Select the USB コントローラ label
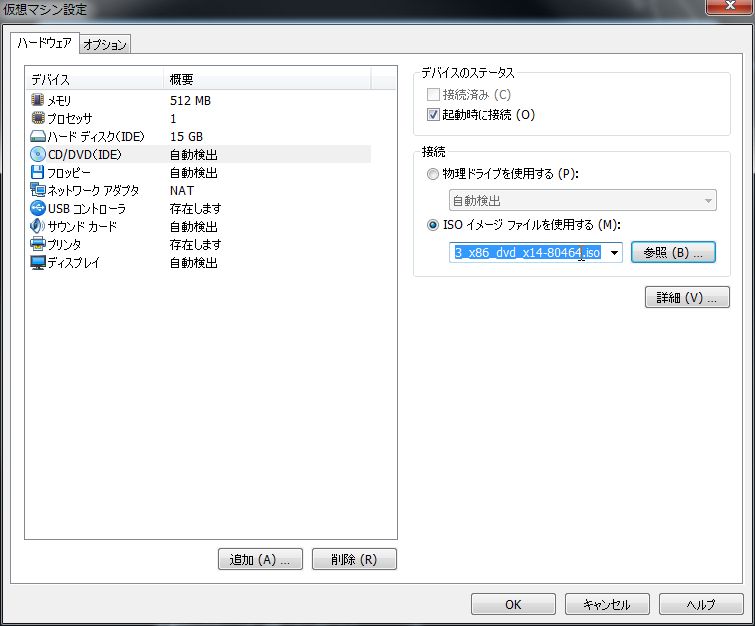This screenshot has height=626, width=755. [87, 209]
